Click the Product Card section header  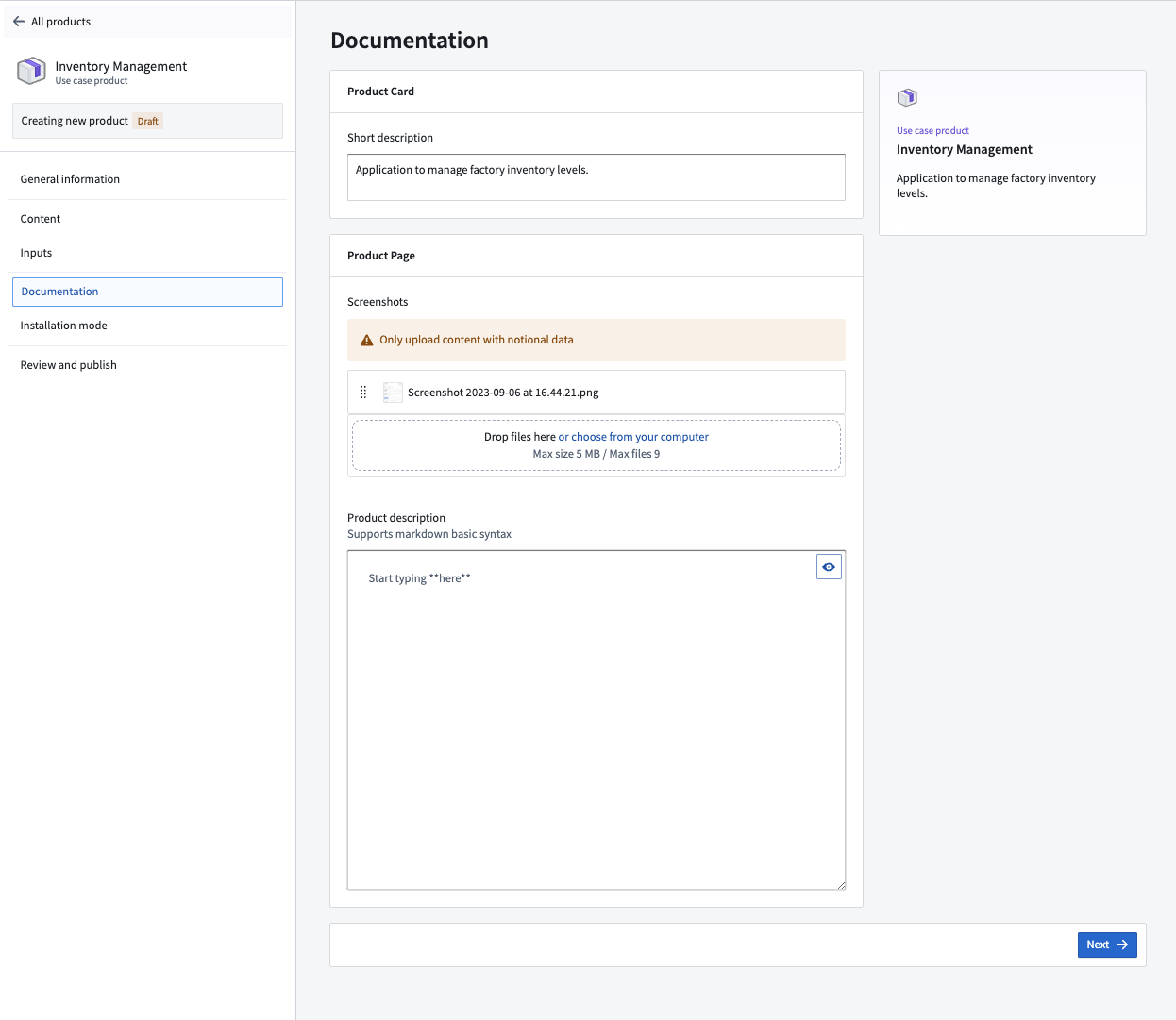click(596, 92)
